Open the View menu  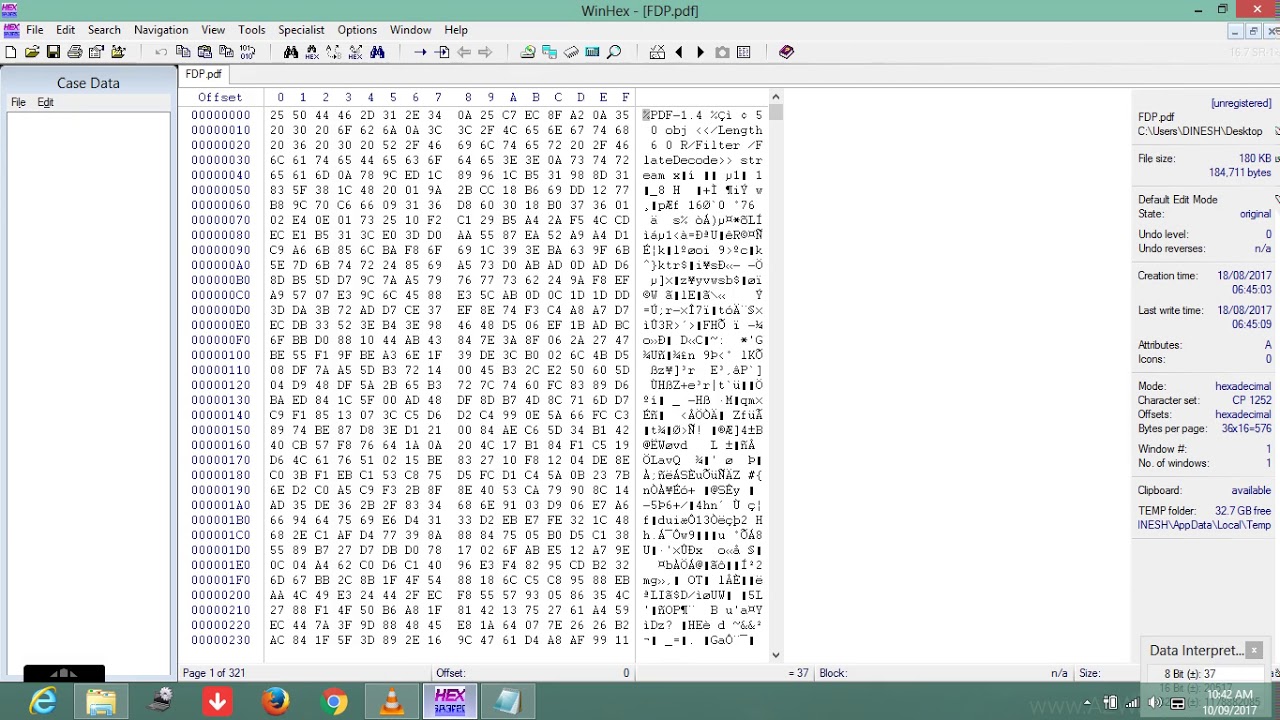coord(213,30)
